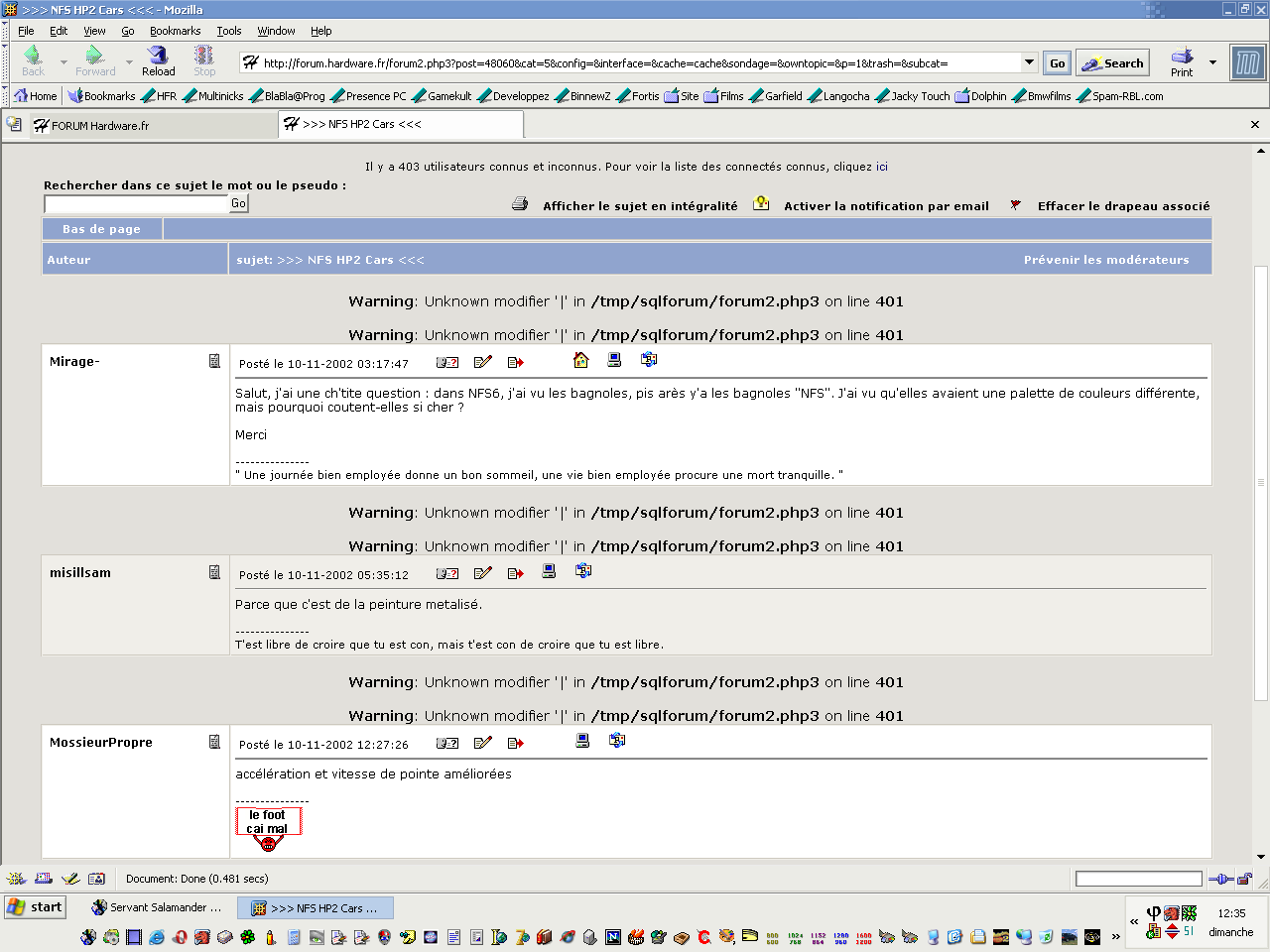The width and height of the screenshot is (1270, 952).
Task: Click the page's vertical scrollbar thumb
Action: [1261, 481]
